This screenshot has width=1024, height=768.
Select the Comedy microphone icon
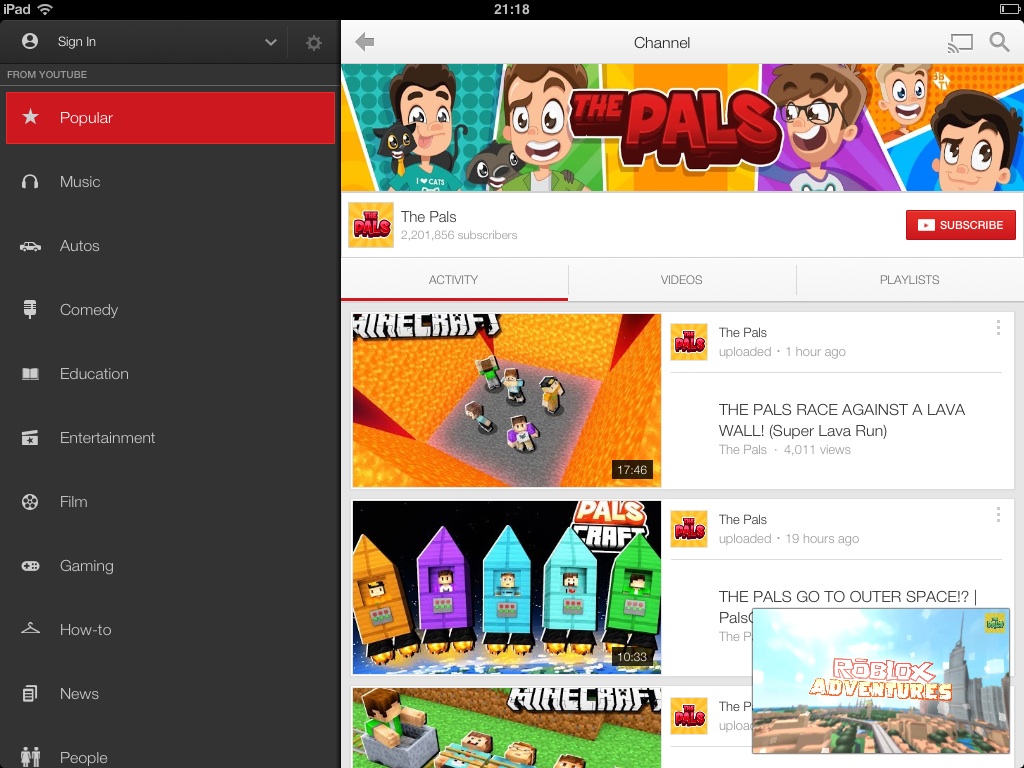(x=30, y=309)
